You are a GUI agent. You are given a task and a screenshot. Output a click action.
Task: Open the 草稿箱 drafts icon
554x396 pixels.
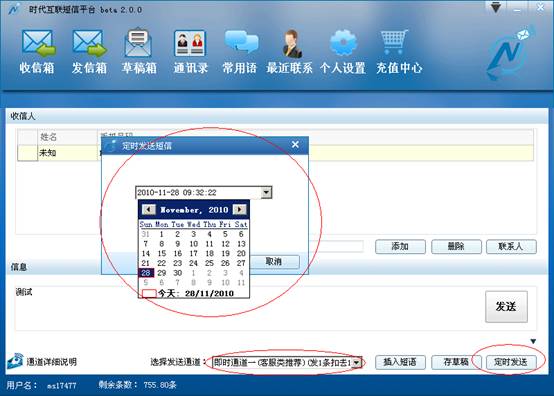[x=138, y=43]
